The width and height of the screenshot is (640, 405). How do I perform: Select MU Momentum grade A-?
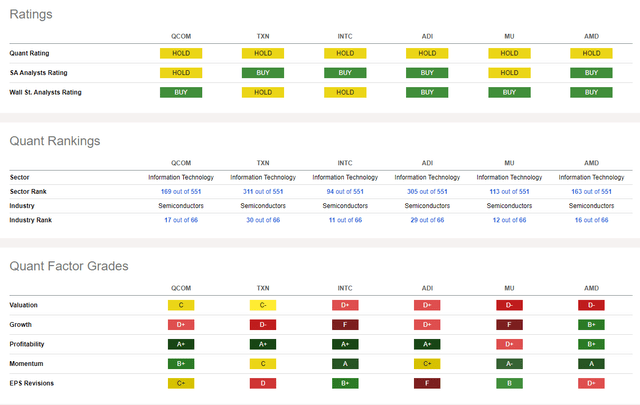point(509,364)
